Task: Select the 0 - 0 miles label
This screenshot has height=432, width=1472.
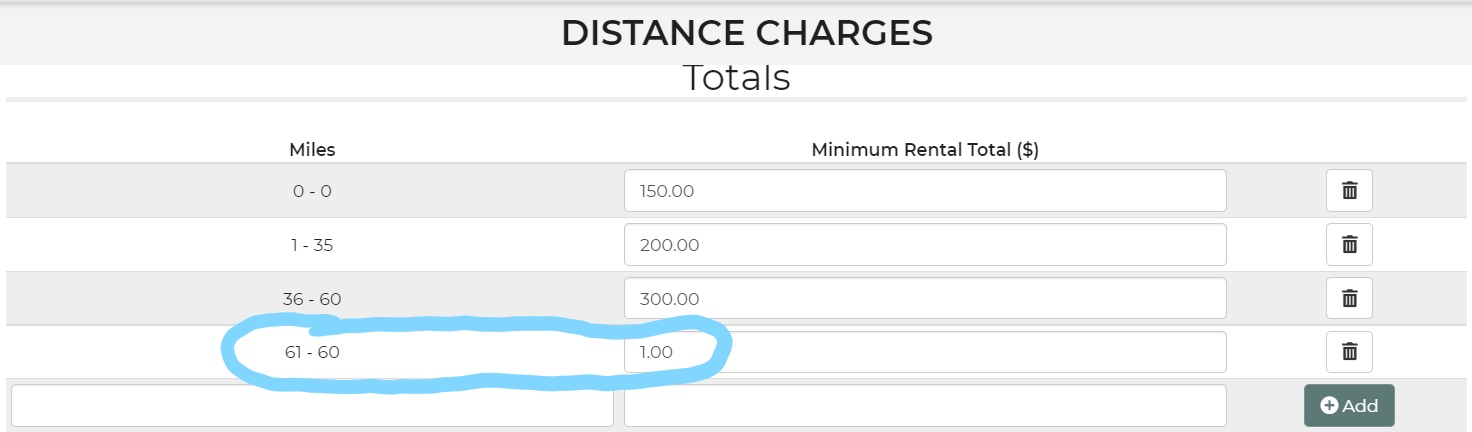Action: coord(312,190)
